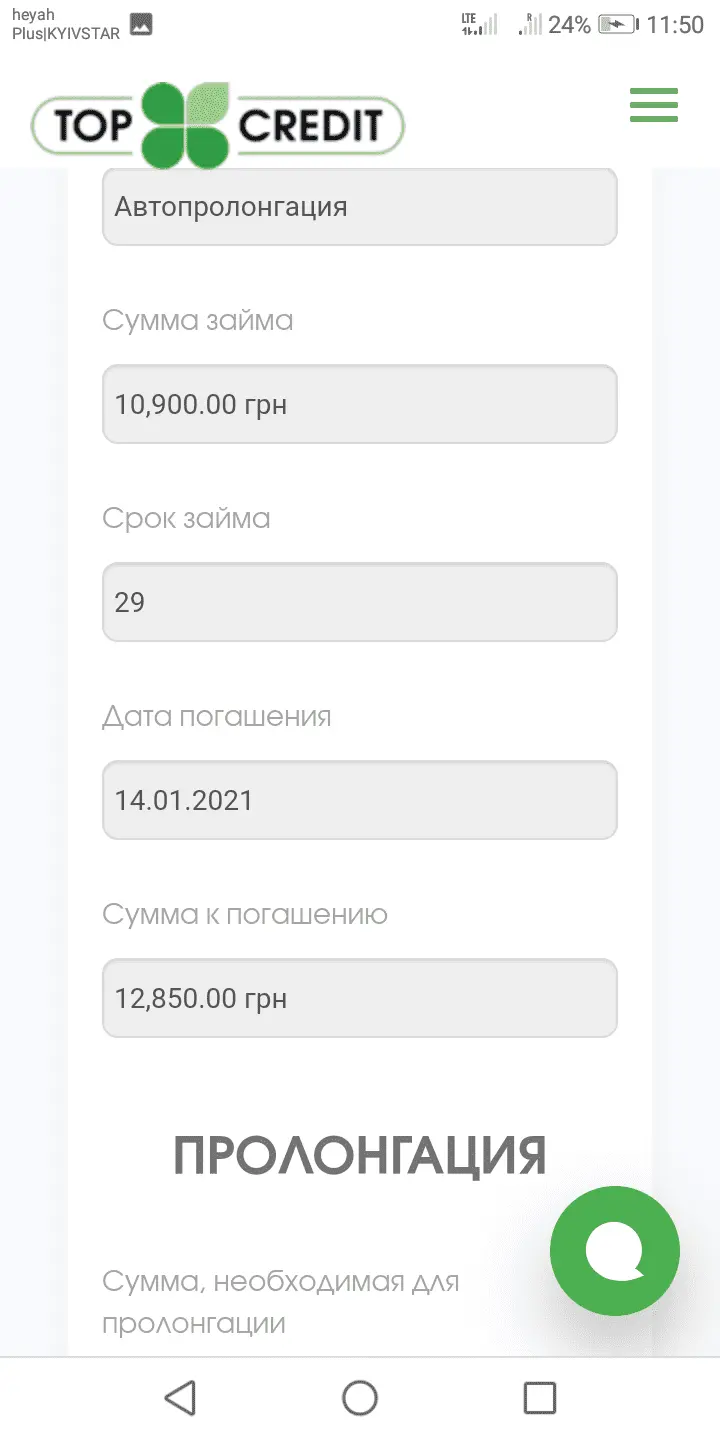Screen dimensions: 720x1440
Task: Select the Автопролонгация field
Action: point(360,207)
